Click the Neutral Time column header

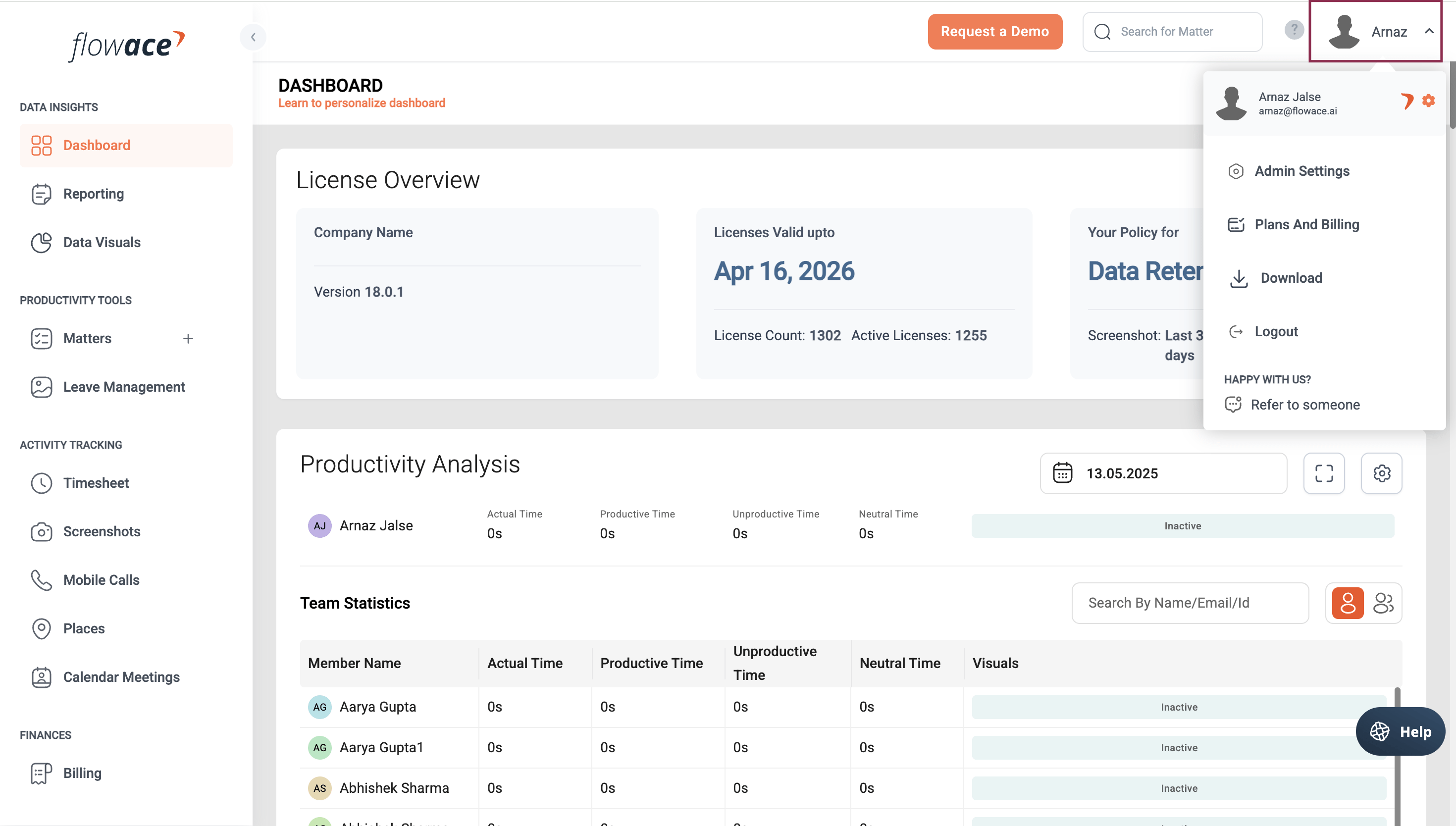pos(899,664)
